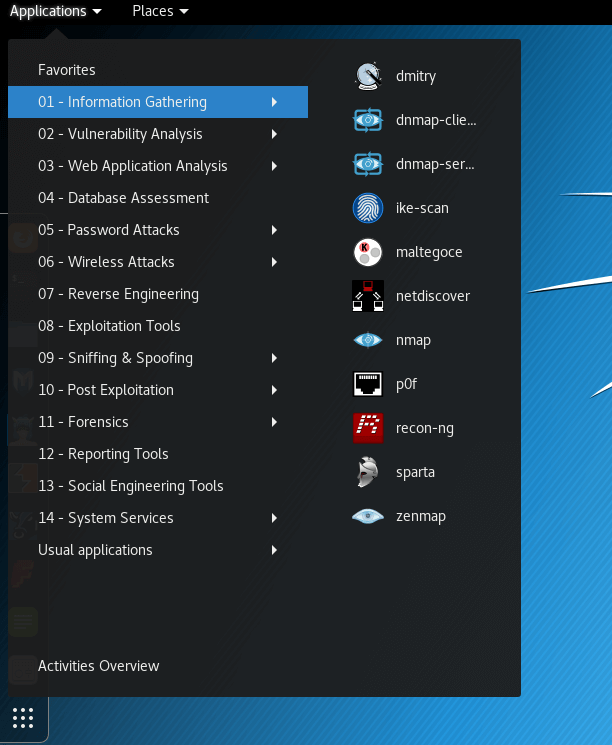
Task: Click the p0f ethernet port icon
Action: click(368, 384)
